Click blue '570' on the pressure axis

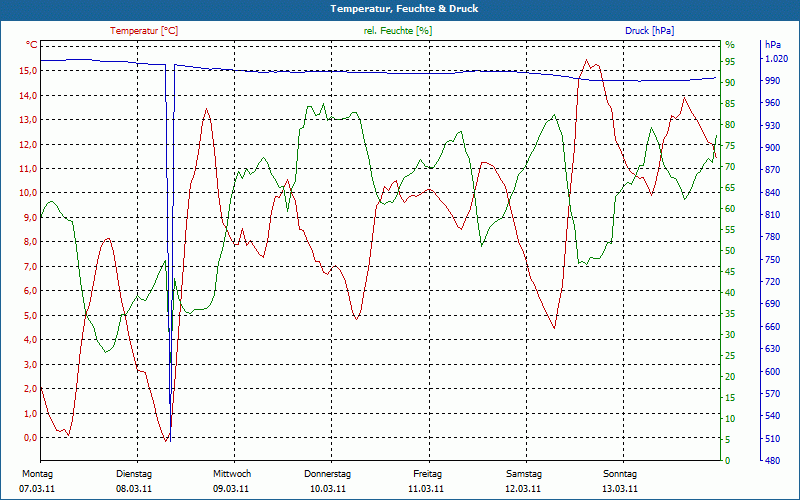point(773,394)
